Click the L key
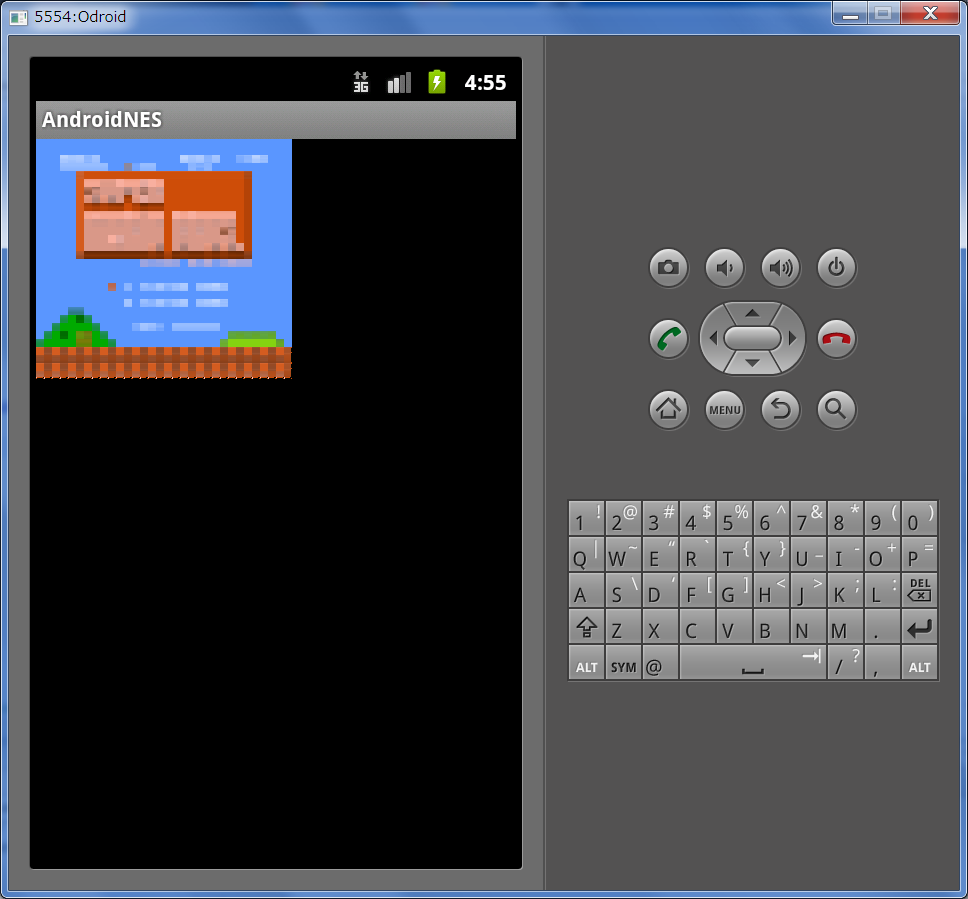This screenshot has width=968, height=899. pyautogui.click(x=882, y=590)
